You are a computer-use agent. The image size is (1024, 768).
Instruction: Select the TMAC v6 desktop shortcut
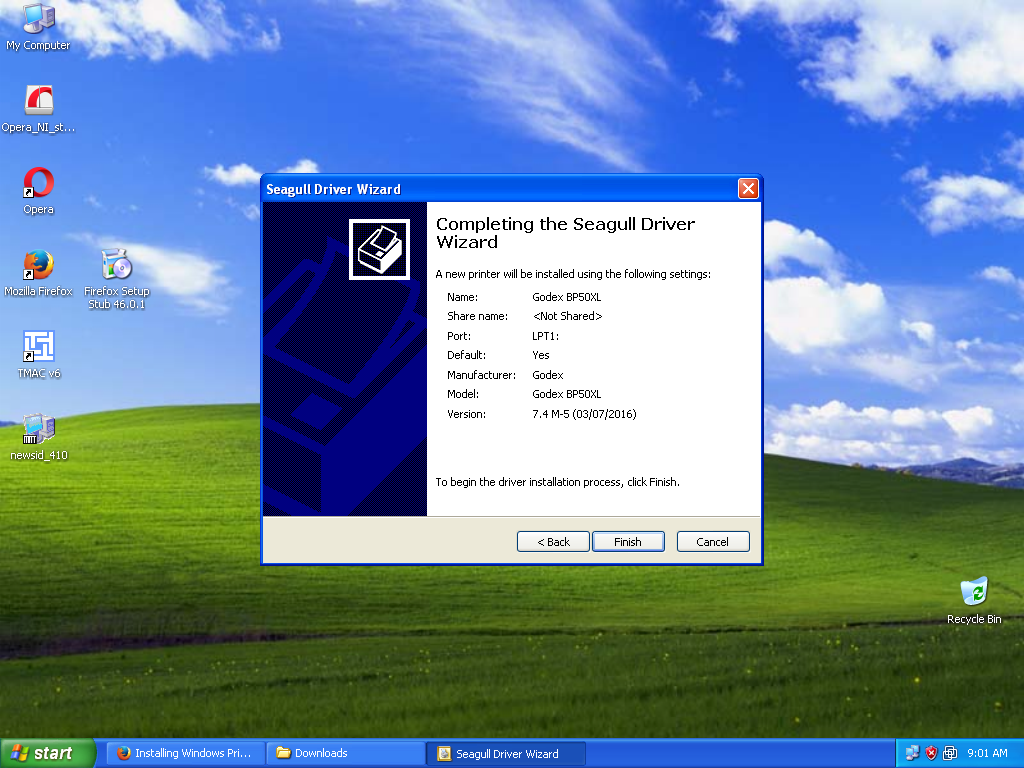(39, 355)
